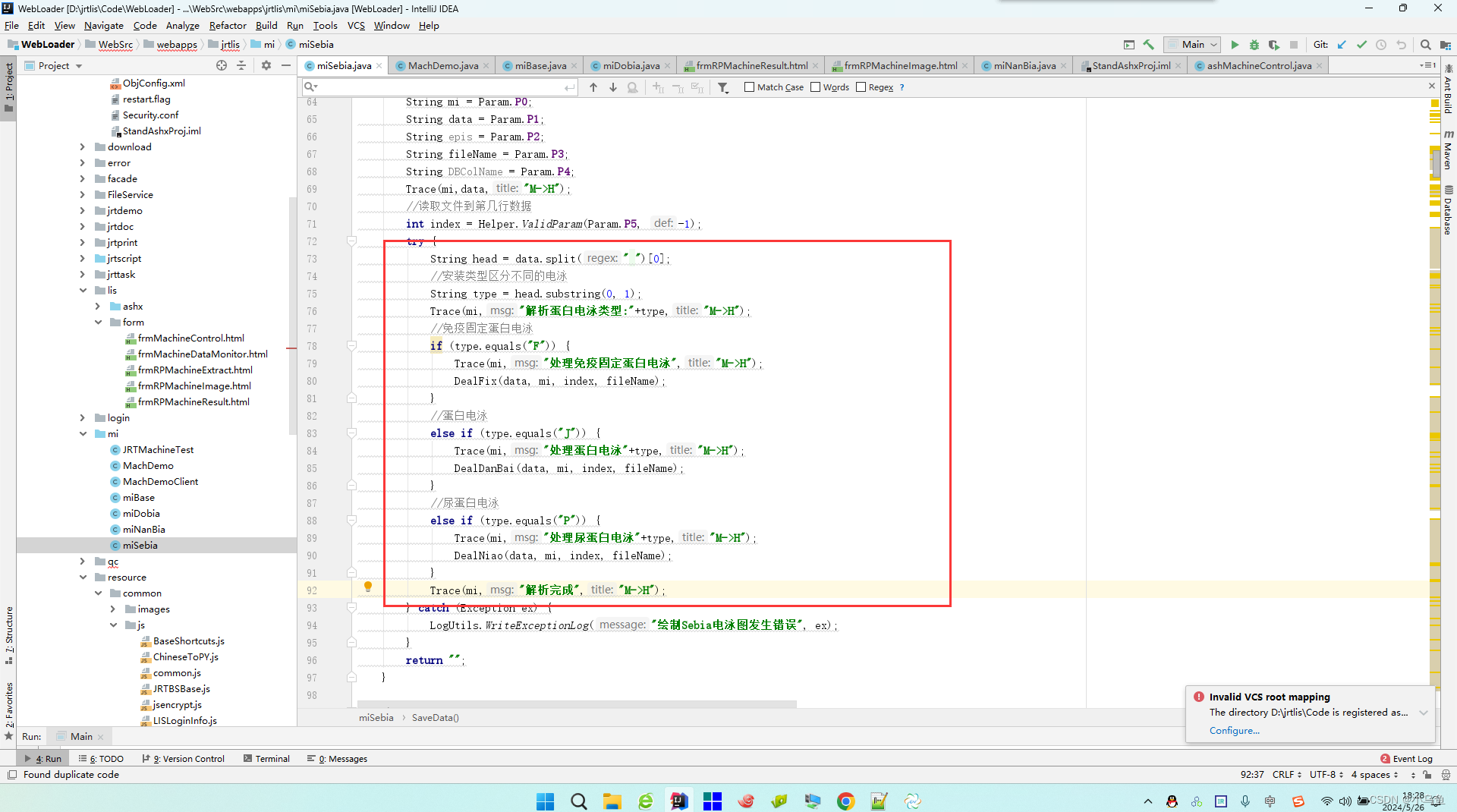Toggle Maven side panel
The image size is (1457, 812).
(x=1447, y=149)
